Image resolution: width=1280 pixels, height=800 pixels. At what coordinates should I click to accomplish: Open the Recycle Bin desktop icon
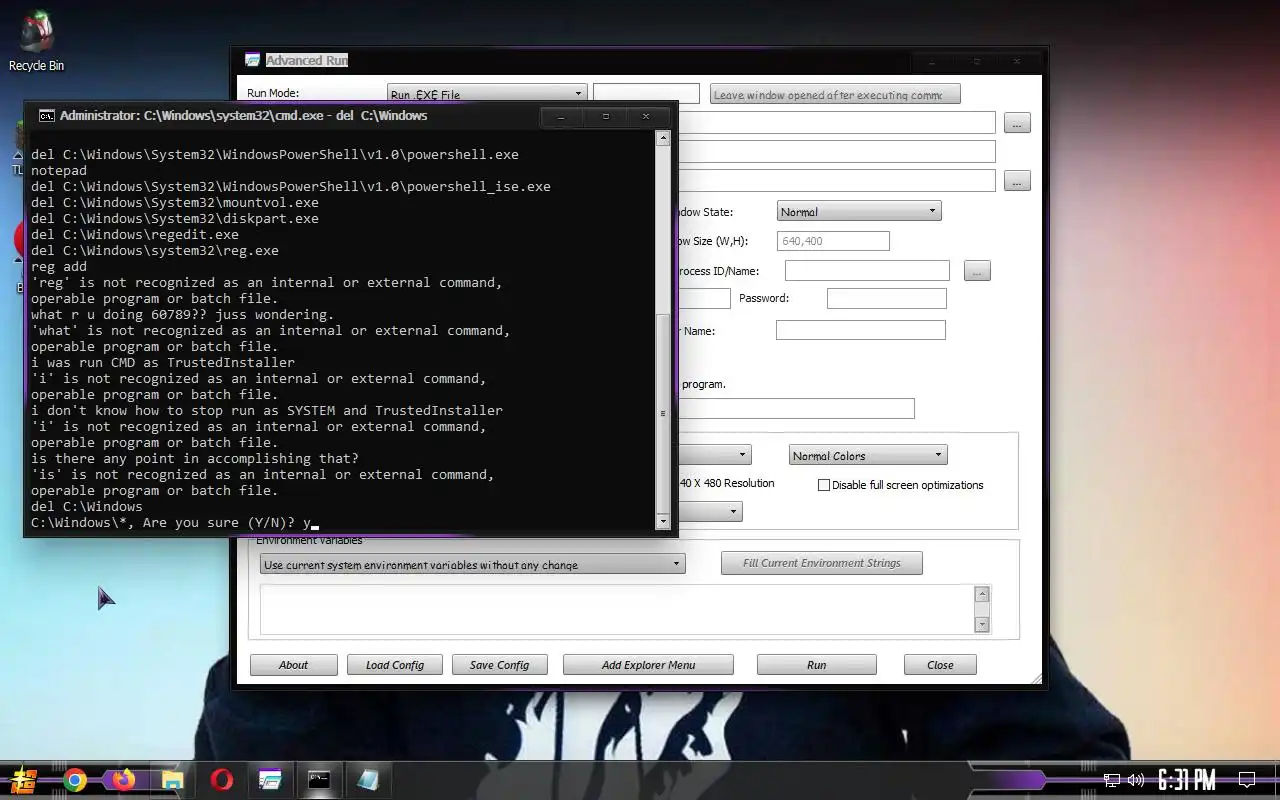[x=36, y=40]
